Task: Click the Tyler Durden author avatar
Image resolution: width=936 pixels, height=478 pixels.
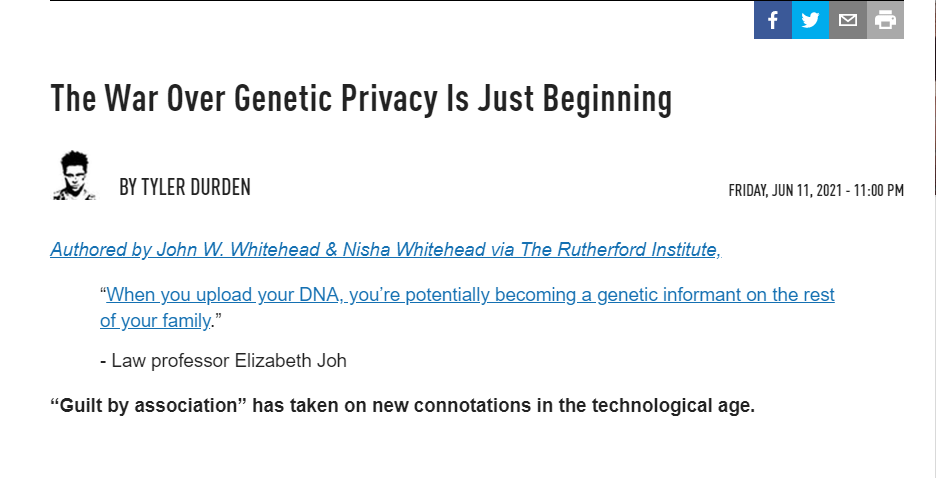Action: pos(74,175)
